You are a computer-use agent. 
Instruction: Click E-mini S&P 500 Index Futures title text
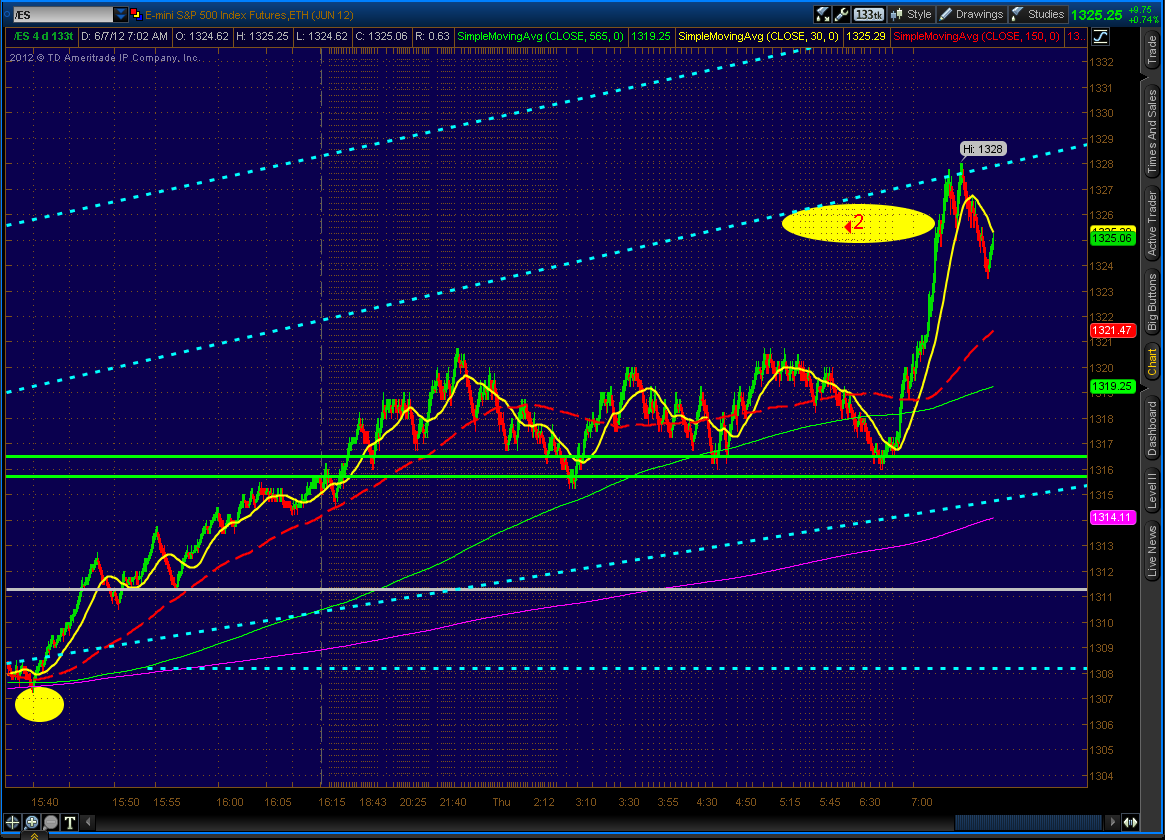[249, 15]
